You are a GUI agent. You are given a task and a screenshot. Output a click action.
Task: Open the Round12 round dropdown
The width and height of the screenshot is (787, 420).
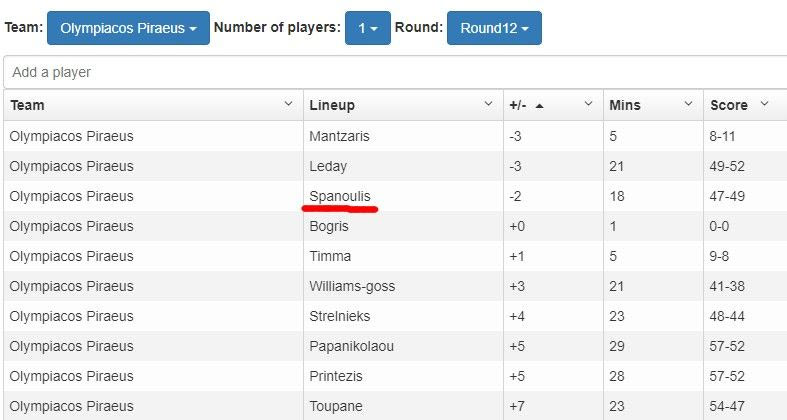(494, 28)
